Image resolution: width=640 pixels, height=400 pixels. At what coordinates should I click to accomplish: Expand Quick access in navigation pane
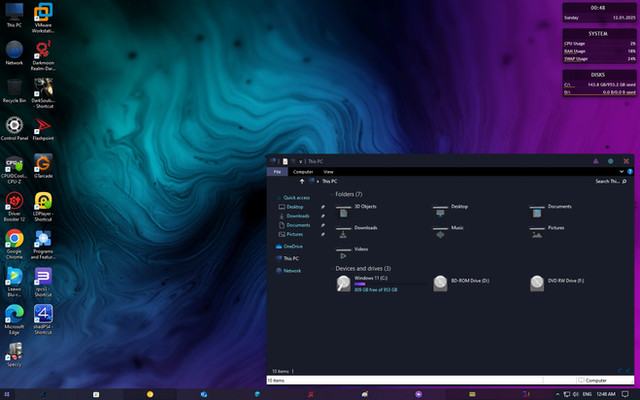point(278,198)
